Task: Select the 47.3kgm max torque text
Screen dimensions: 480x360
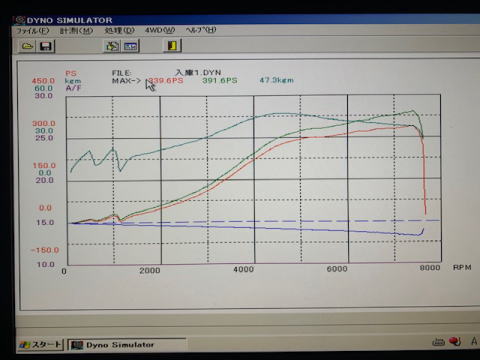Action: 277,80
